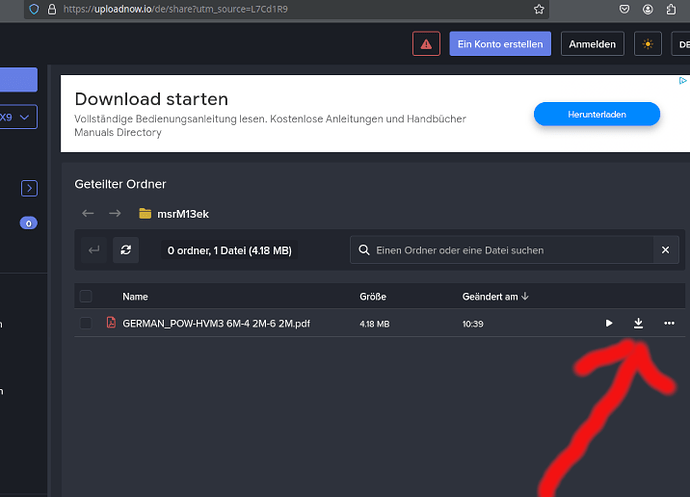Navigate back with the left arrow

[88, 214]
